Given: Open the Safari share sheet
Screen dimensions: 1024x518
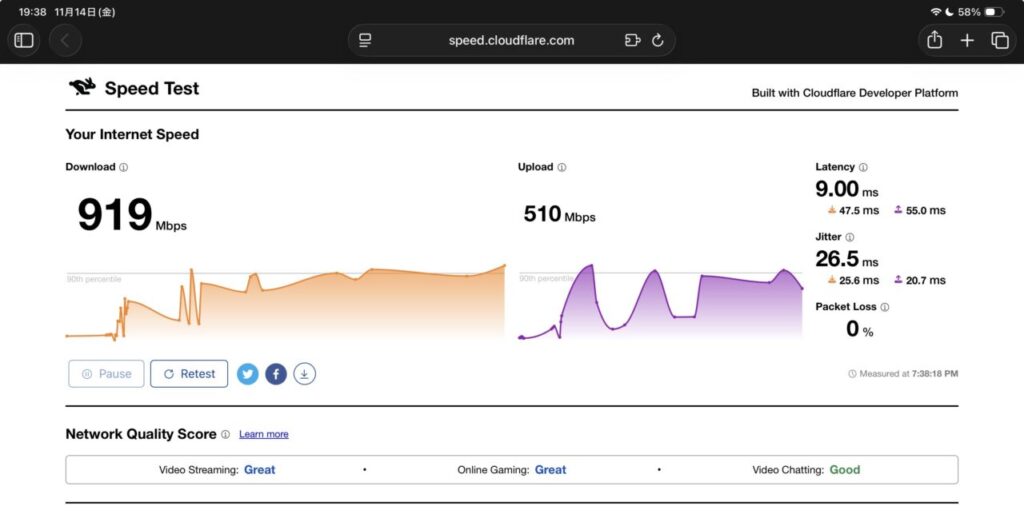Looking at the screenshot, I should (x=934, y=40).
